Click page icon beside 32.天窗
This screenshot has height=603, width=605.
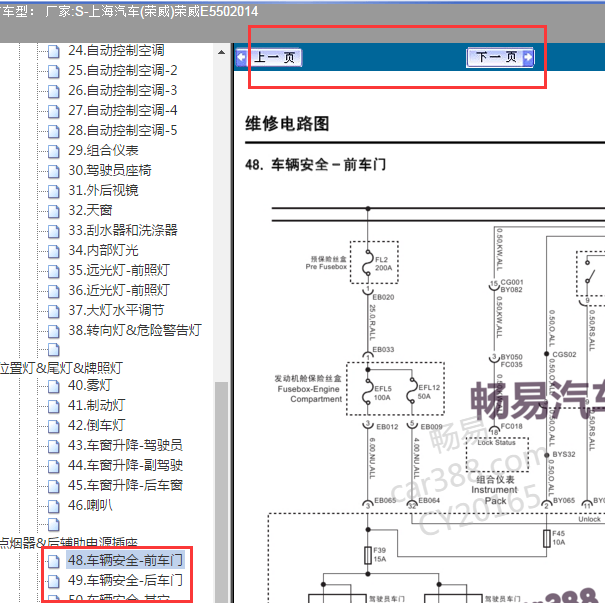pyautogui.click(x=54, y=212)
